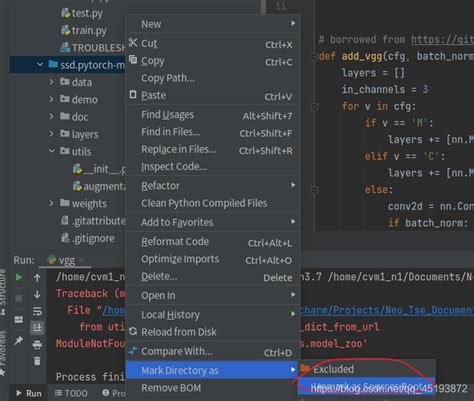Click the Up the stack trace arrow

[37, 277]
